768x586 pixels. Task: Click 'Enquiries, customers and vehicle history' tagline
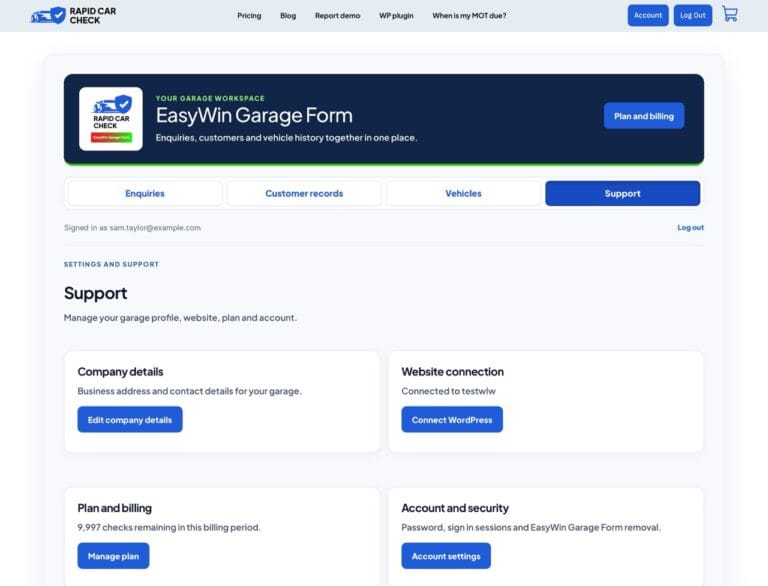coord(287,138)
